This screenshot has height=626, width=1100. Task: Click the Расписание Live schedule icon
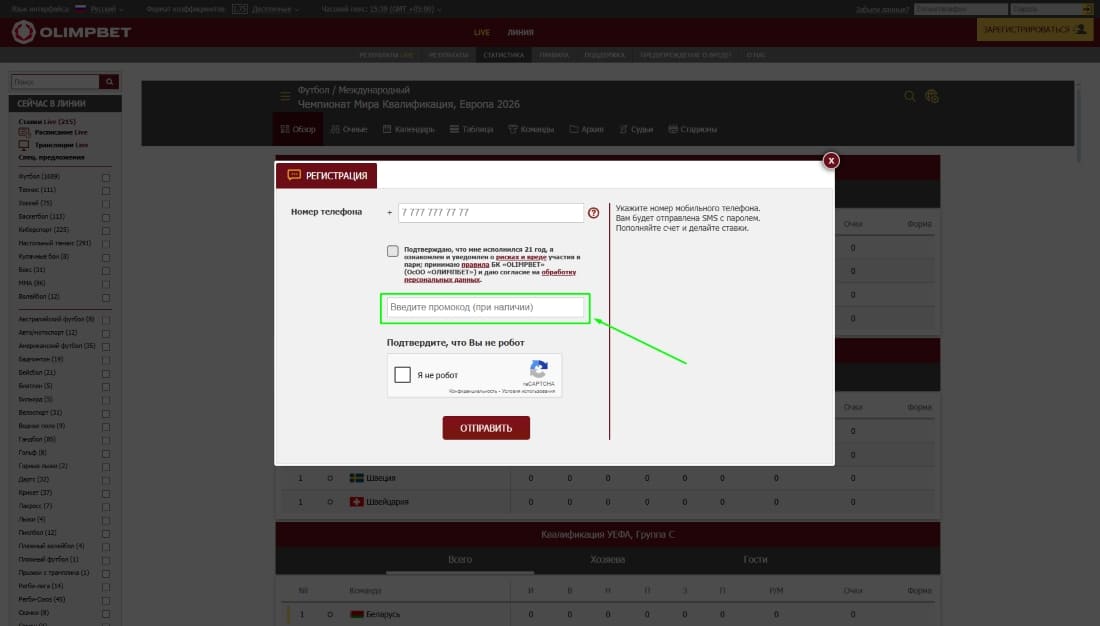point(24,132)
